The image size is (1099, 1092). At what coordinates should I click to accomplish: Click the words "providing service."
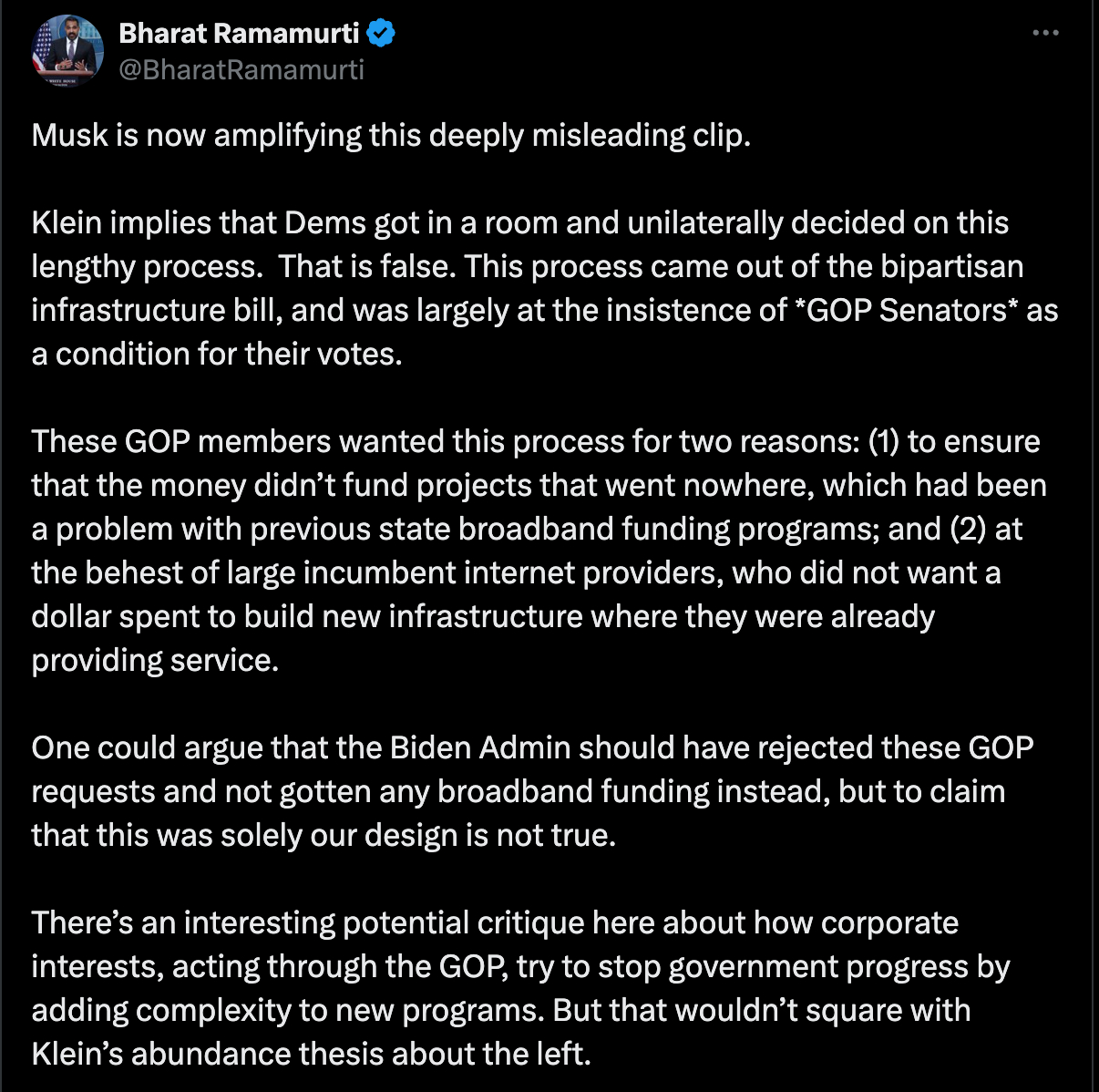155,661
